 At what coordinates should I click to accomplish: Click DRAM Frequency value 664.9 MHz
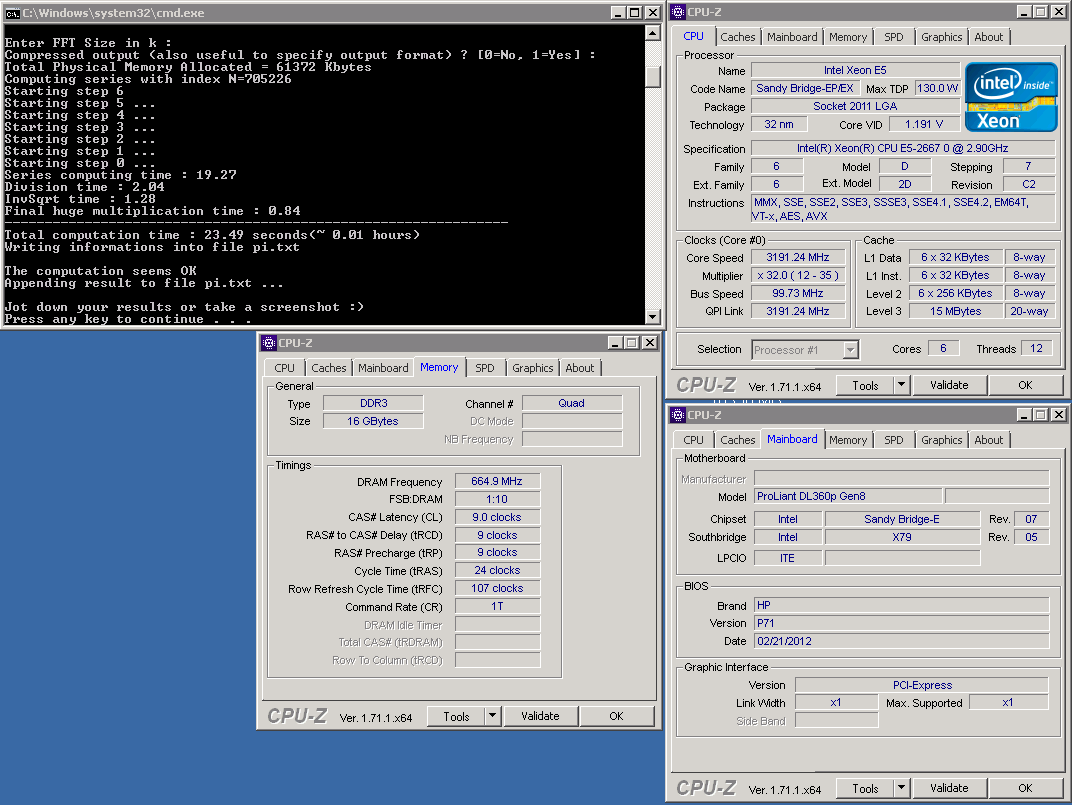(497, 481)
